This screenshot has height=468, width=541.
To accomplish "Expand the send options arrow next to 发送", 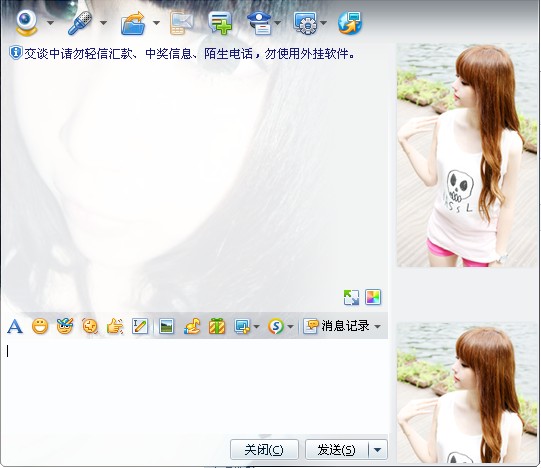I will 378,449.
